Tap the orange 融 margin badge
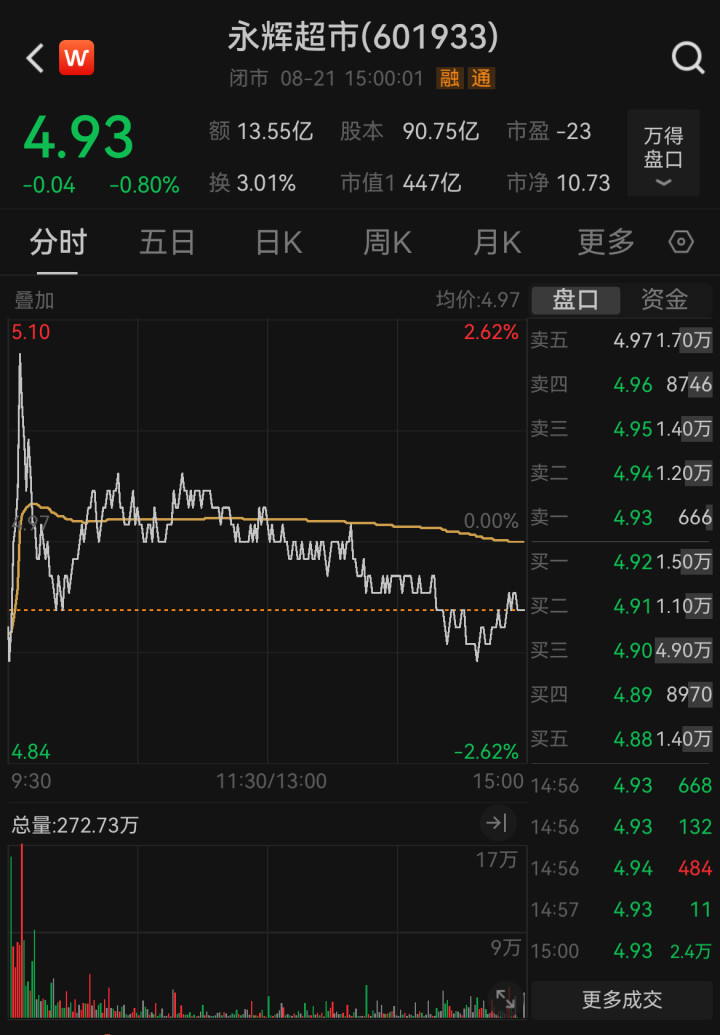Image resolution: width=720 pixels, height=1035 pixels. click(x=449, y=79)
